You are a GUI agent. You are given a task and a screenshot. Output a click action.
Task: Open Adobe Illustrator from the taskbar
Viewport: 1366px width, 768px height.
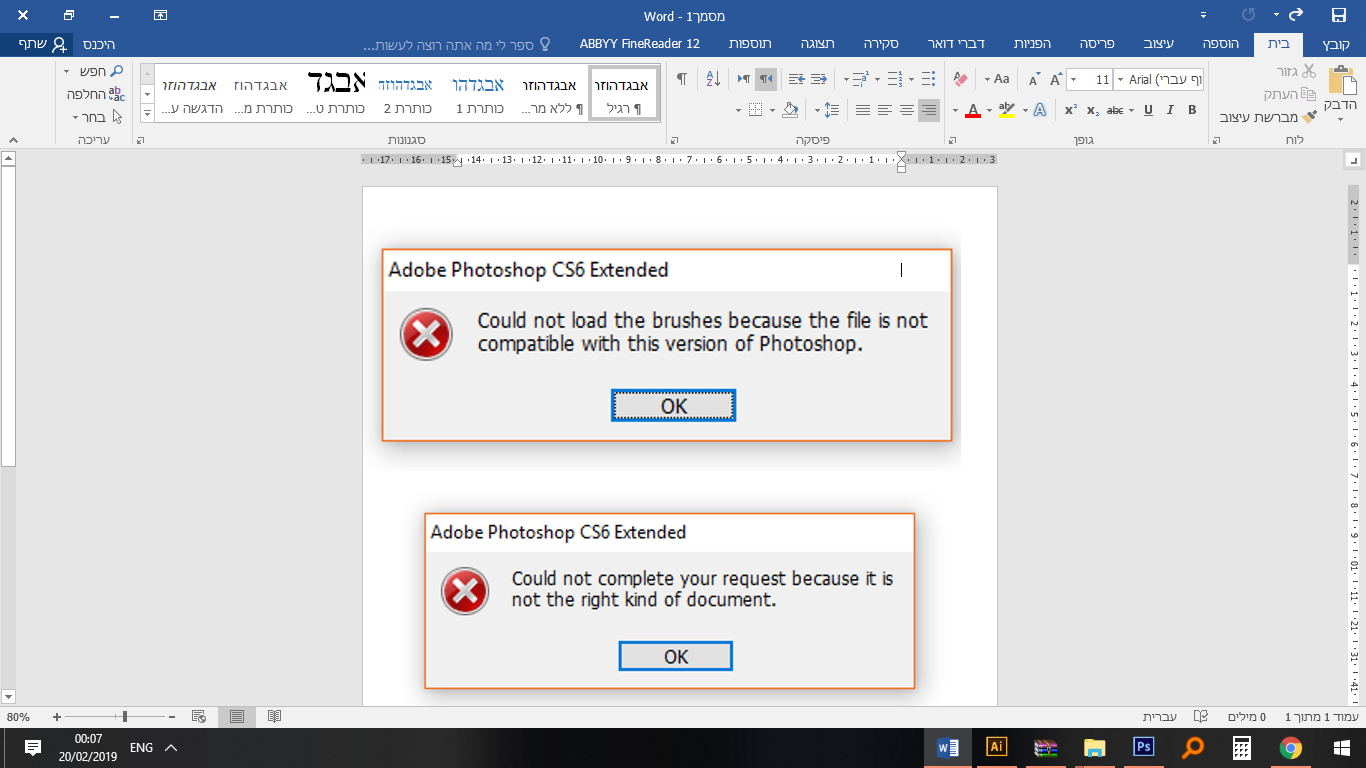(996, 747)
